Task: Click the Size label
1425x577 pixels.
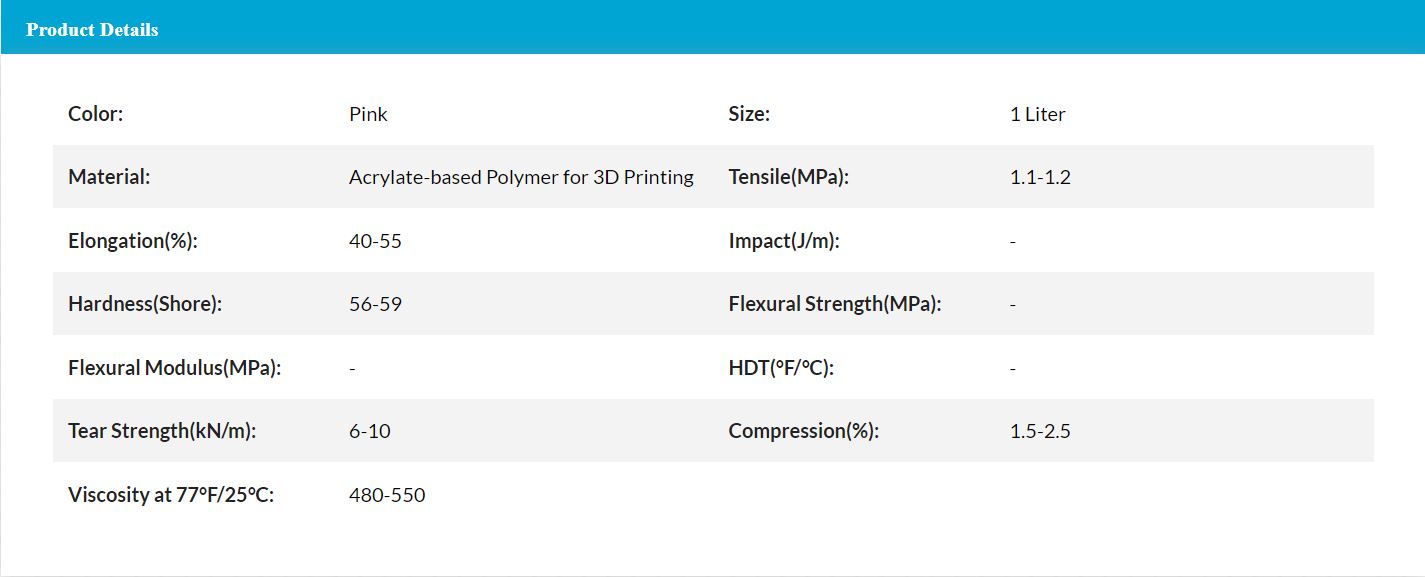Action: (749, 114)
